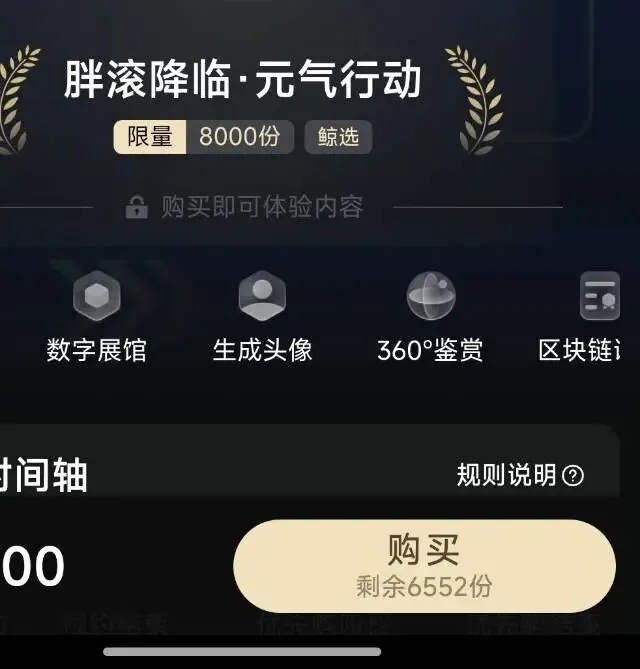Select the 鲸选 tag badge
The image size is (640, 669).
(x=338, y=137)
